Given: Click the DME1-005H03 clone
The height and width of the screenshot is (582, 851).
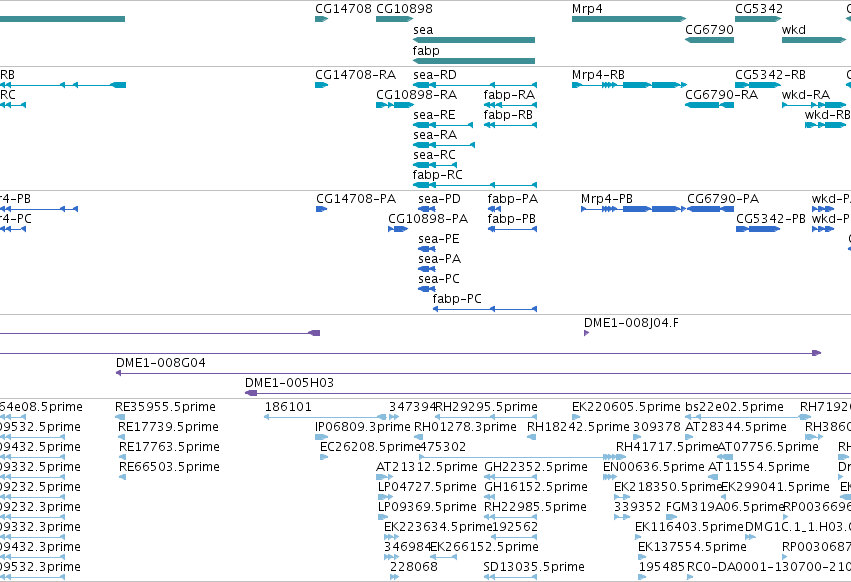Looking at the screenshot, I should click(548, 393).
